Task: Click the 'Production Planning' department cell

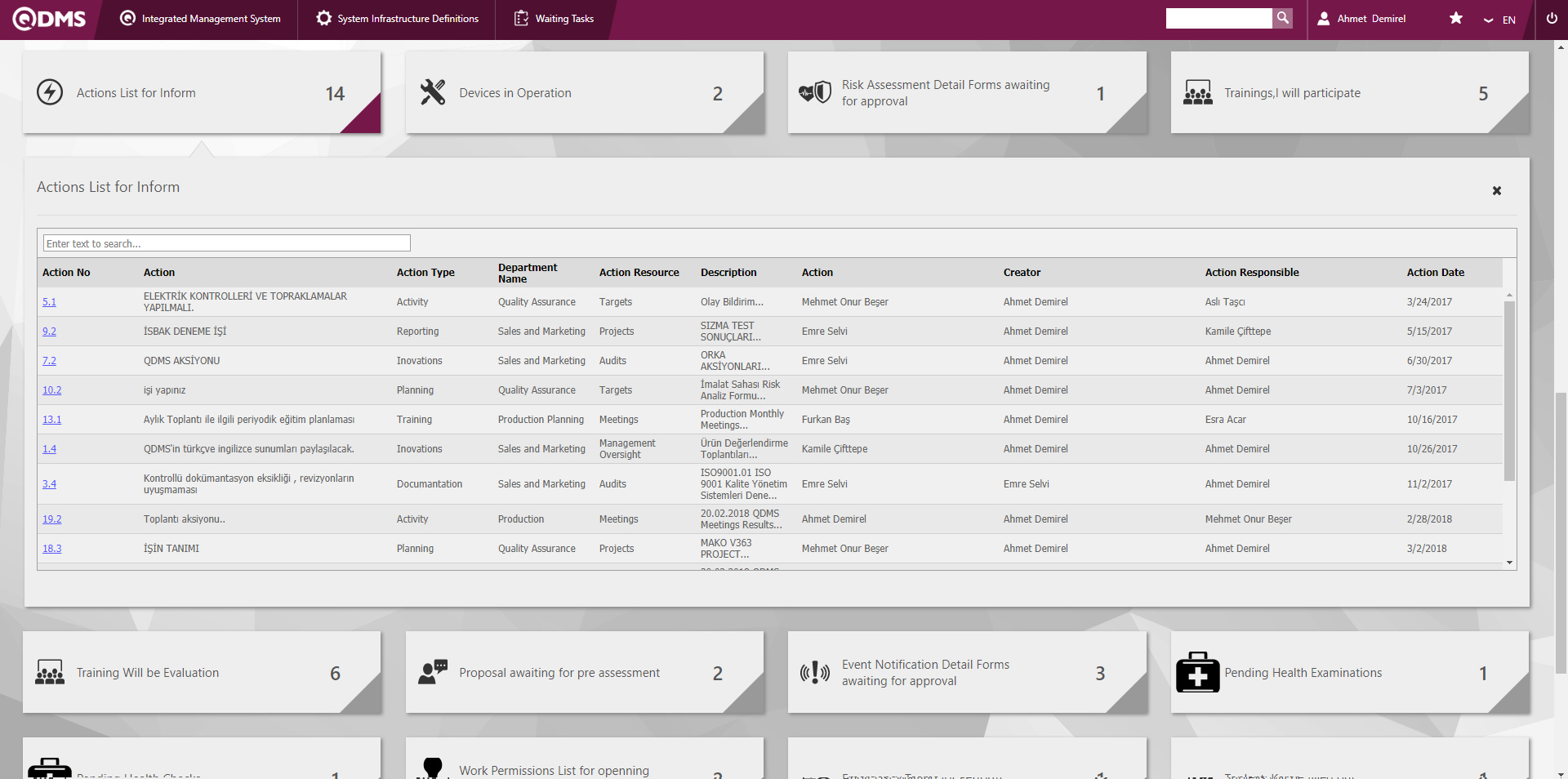Action: click(541, 420)
